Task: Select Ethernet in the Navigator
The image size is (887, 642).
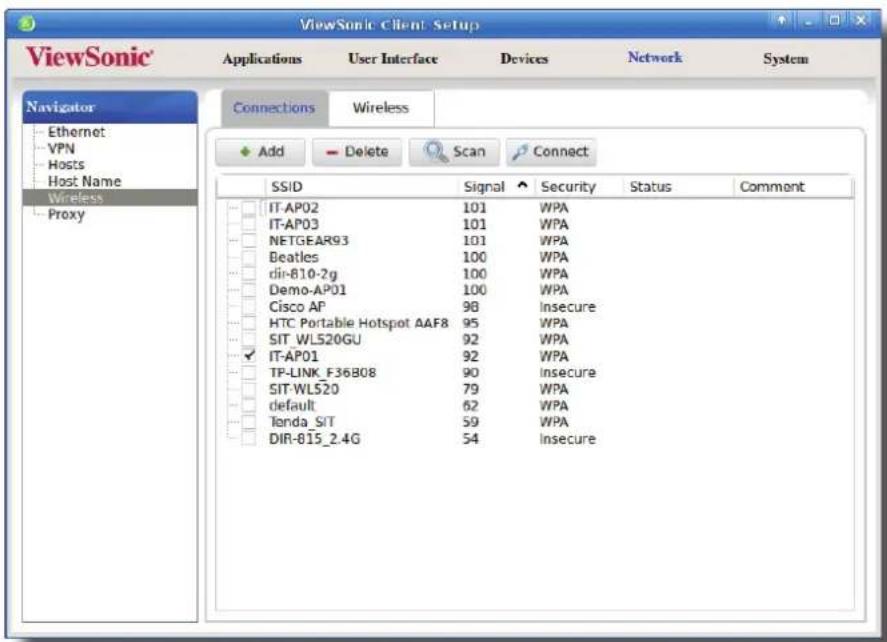Action: pyautogui.click(x=76, y=132)
